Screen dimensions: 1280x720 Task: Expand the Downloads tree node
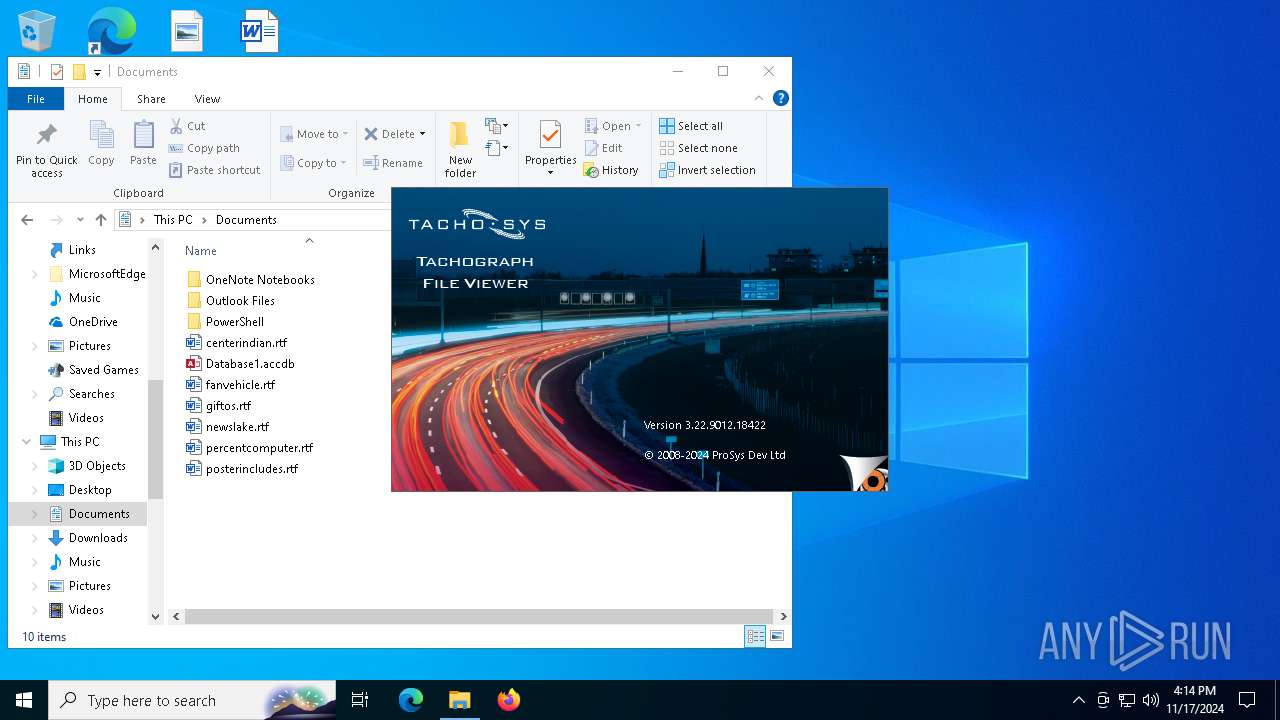35,538
